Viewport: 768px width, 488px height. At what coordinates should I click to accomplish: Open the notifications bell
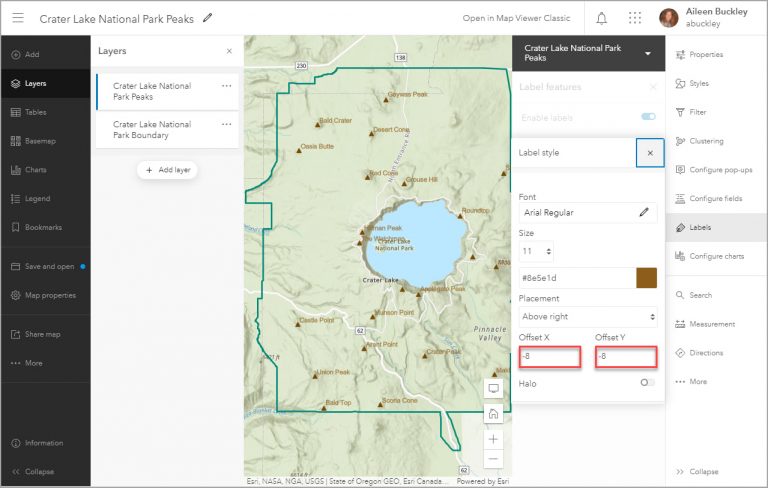coord(601,18)
